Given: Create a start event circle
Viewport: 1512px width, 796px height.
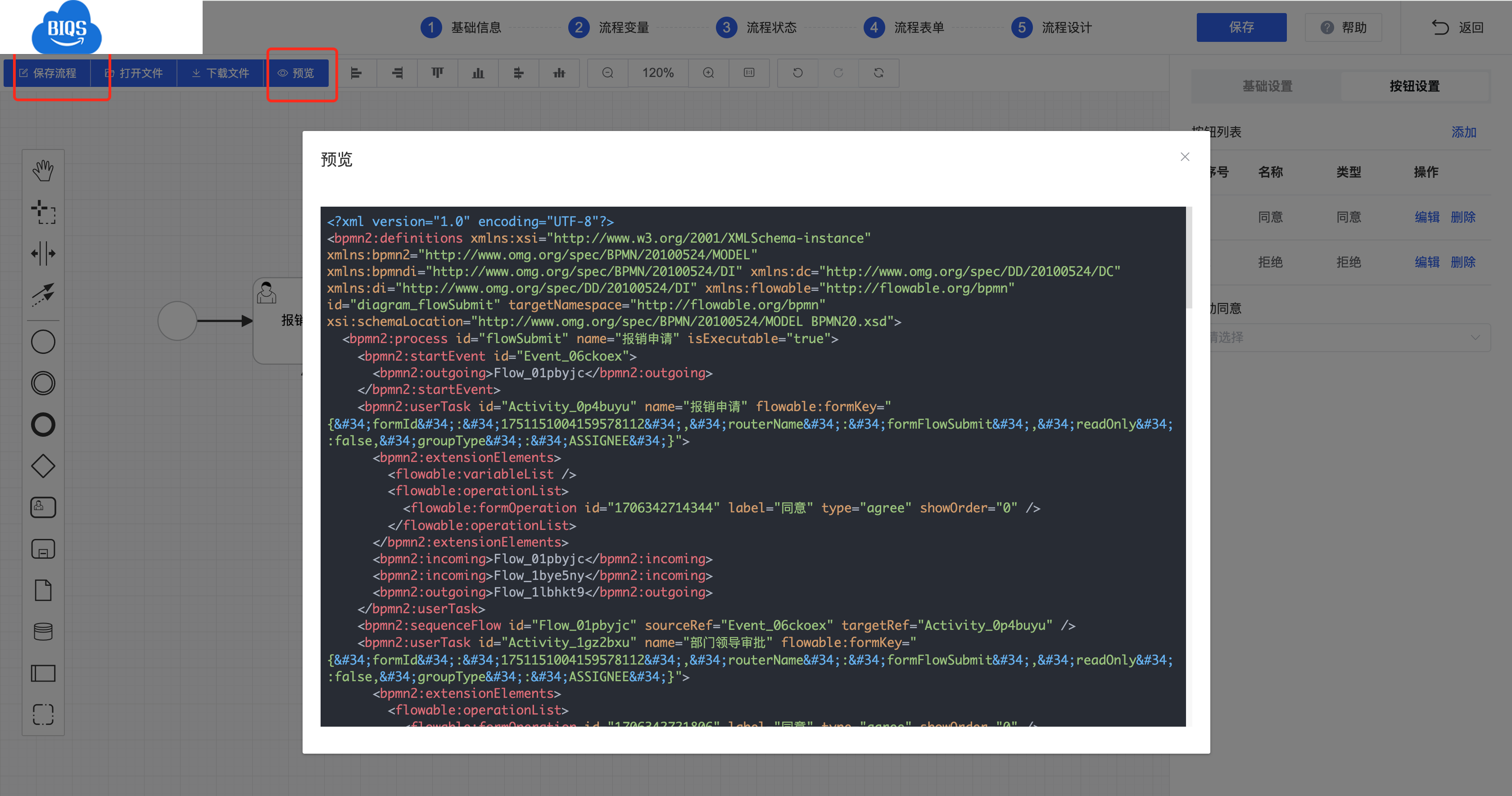Looking at the screenshot, I should tap(43, 342).
